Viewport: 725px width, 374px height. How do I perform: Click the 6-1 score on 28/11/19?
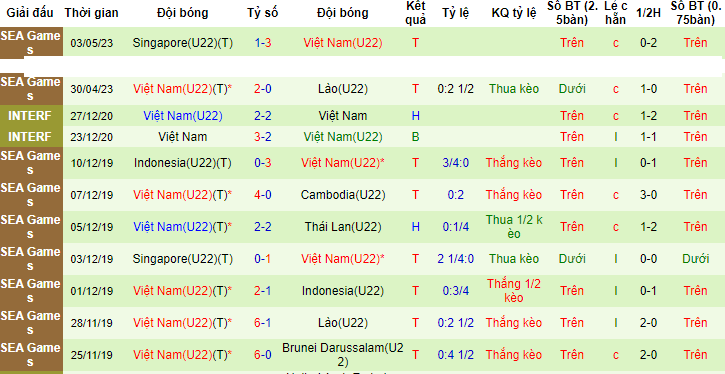tap(262, 322)
